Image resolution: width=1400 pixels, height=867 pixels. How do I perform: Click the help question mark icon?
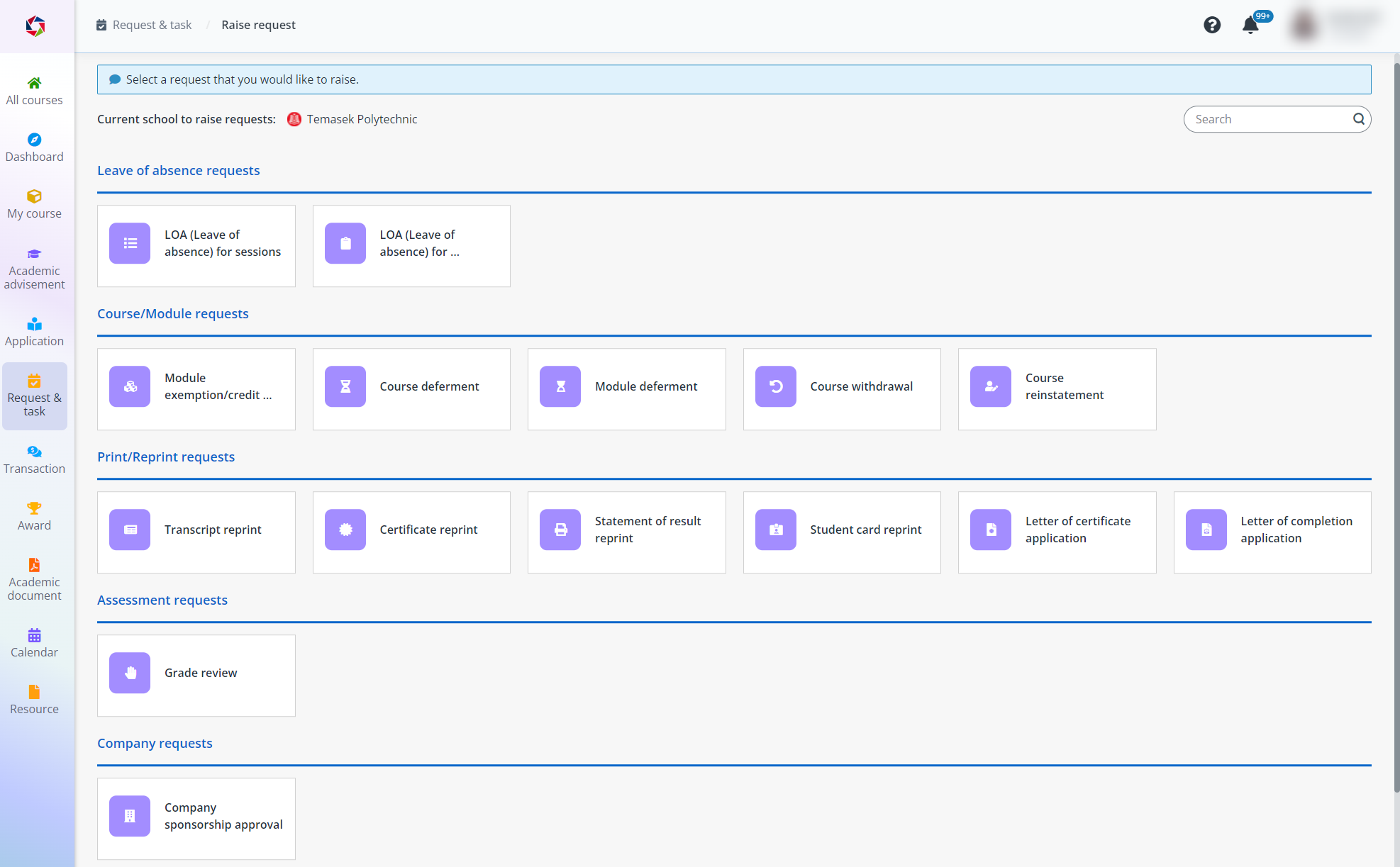tap(1212, 25)
